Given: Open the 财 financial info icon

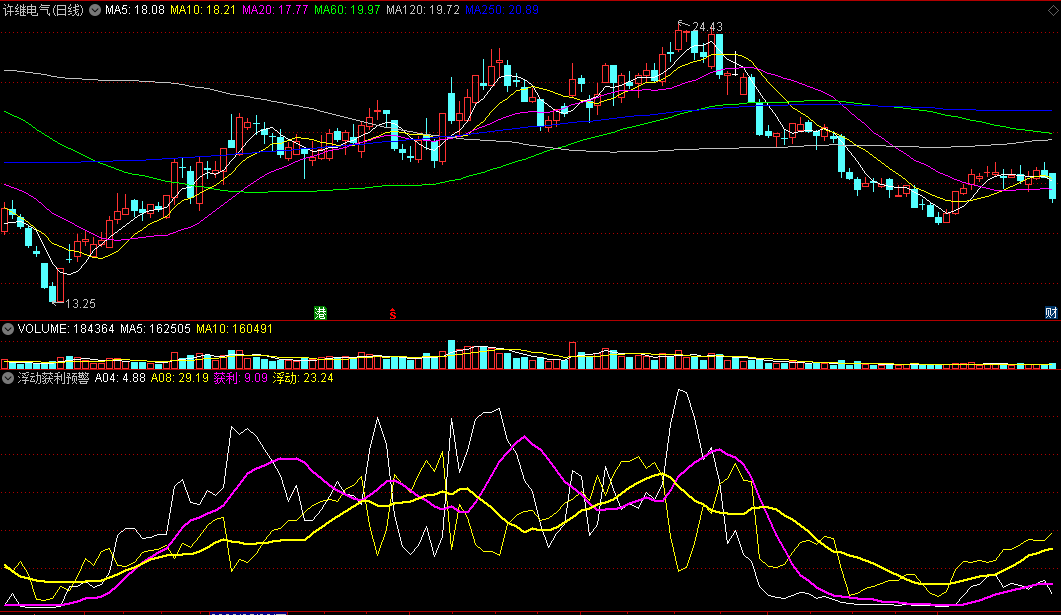Looking at the screenshot, I should [x=1051, y=313].
